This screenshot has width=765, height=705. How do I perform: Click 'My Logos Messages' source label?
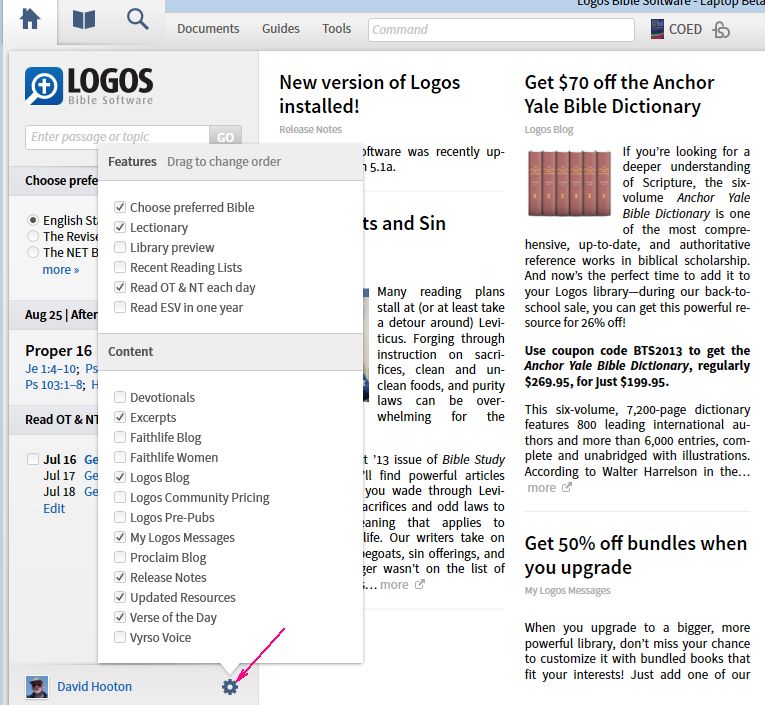567,590
